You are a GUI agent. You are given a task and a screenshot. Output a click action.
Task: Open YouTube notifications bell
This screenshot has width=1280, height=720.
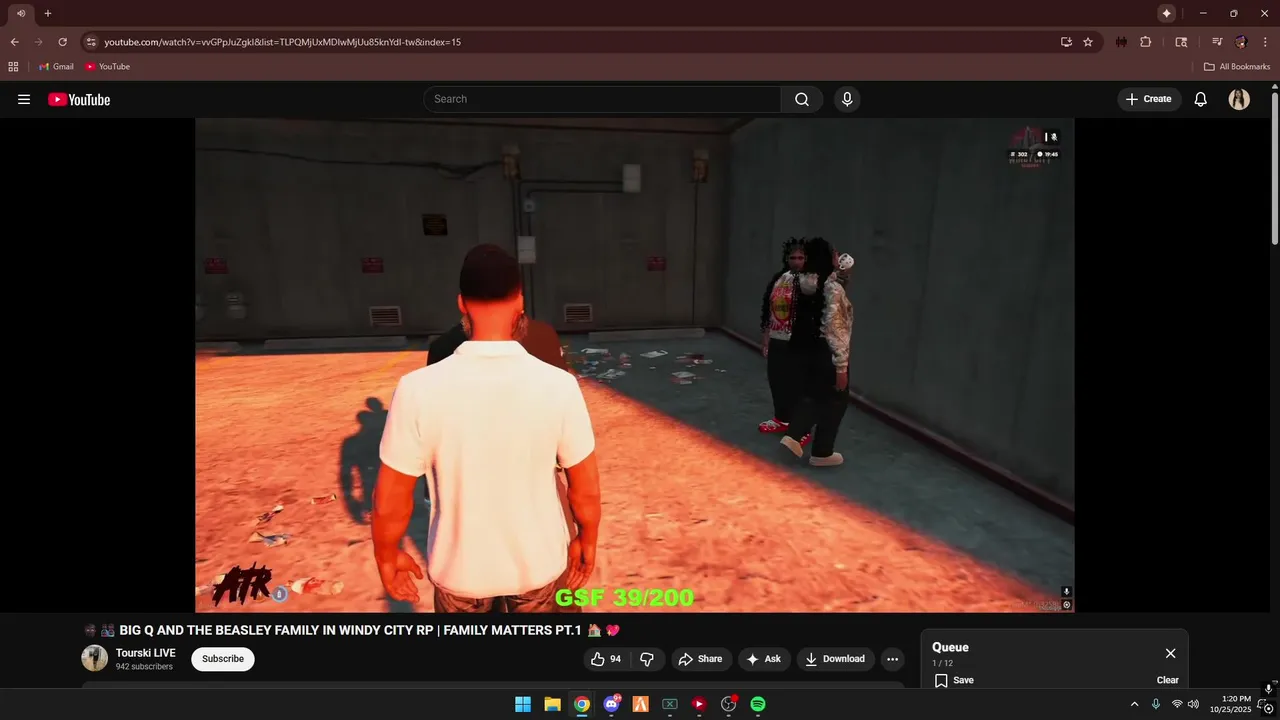[x=1201, y=99]
